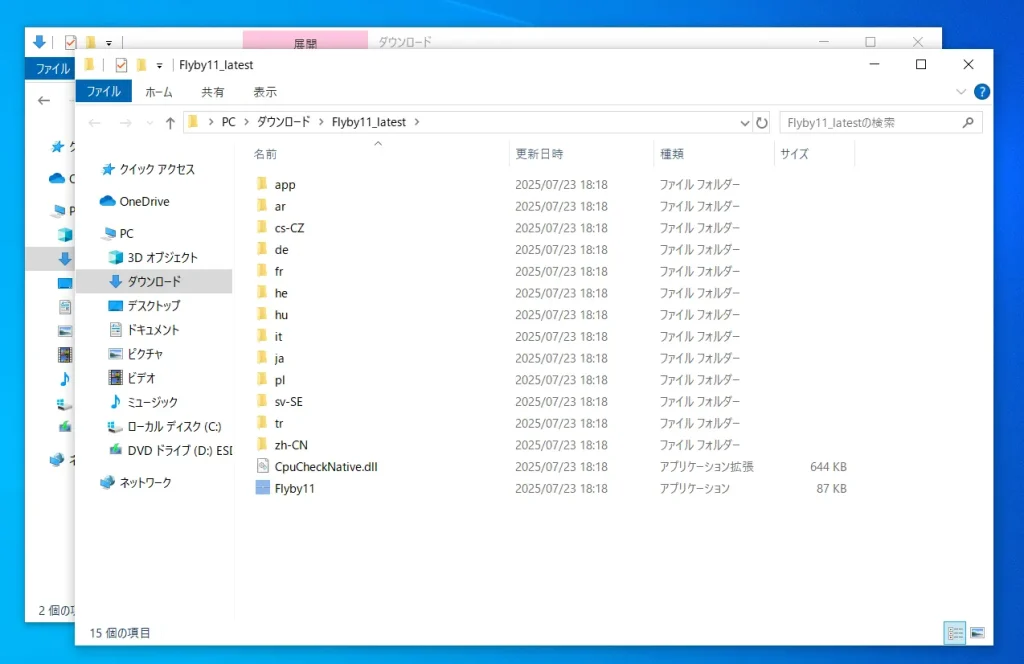Click the Downloads arrow icon in sidebar
This screenshot has height=664, width=1024.
pos(116,281)
